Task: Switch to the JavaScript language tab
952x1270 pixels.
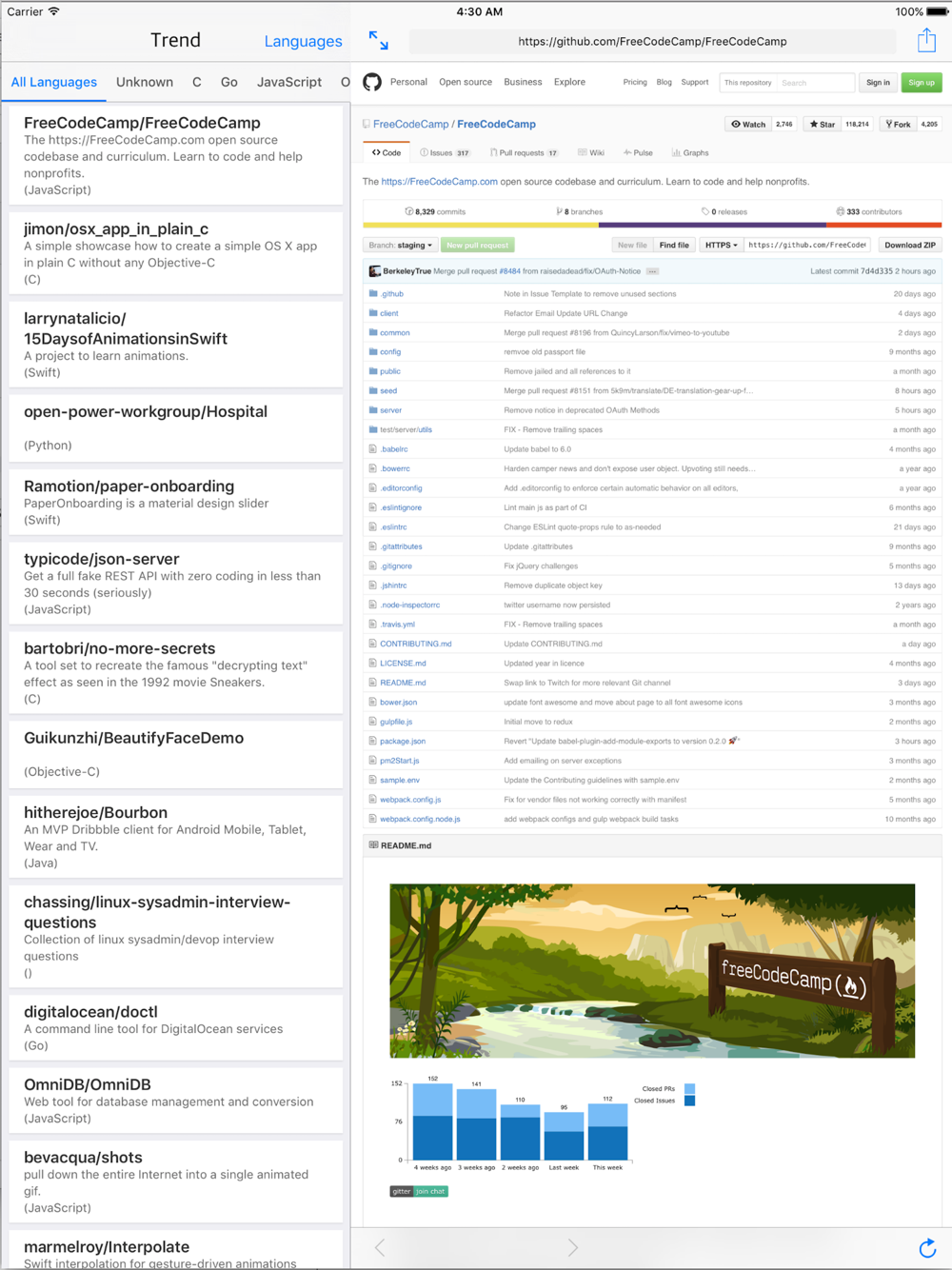Action: [289, 82]
